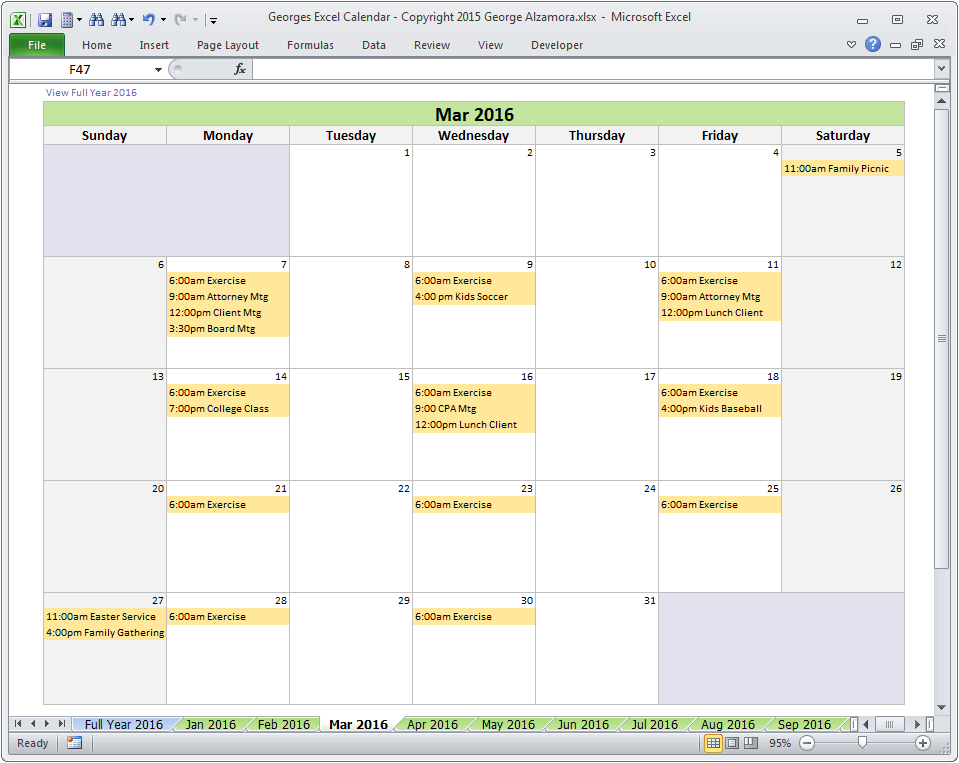Minimize the workbook window in the ribbon row
This screenshot has height=763, width=959.
[x=895, y=45]
